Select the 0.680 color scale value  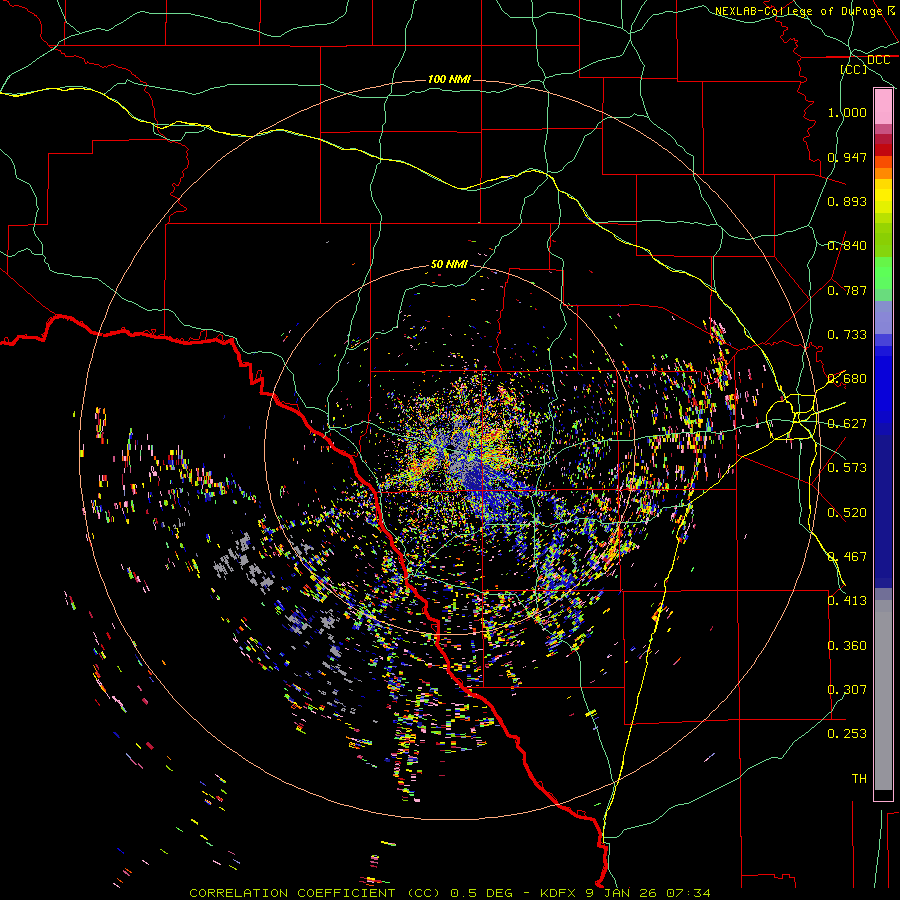click(847, 379)
